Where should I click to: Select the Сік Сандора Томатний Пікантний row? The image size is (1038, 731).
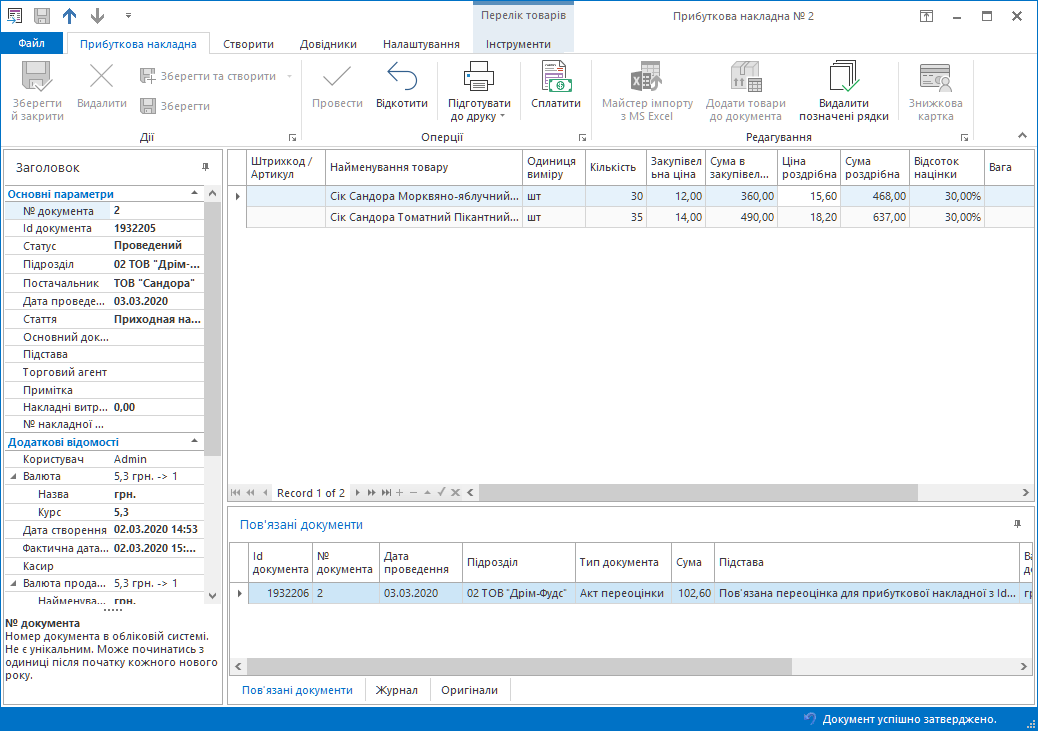coord(424,217)
